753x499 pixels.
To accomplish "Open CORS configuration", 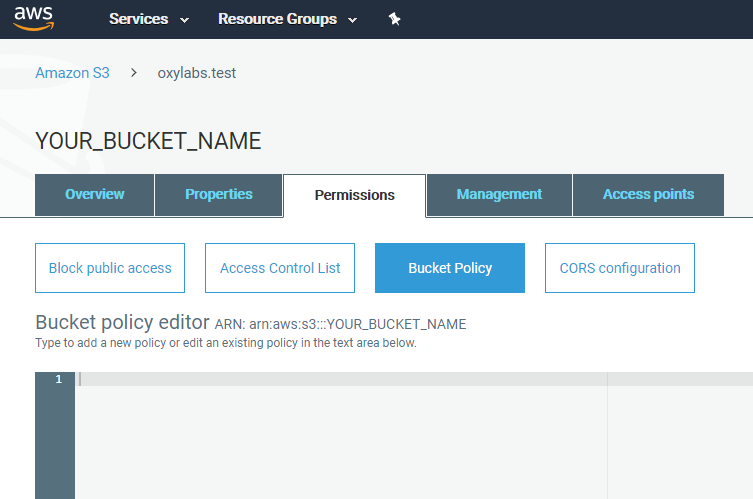I will coord(619,268).
